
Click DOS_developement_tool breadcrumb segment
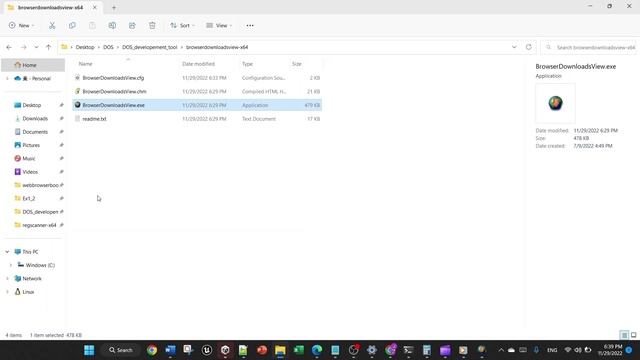[x=150, y=47]
